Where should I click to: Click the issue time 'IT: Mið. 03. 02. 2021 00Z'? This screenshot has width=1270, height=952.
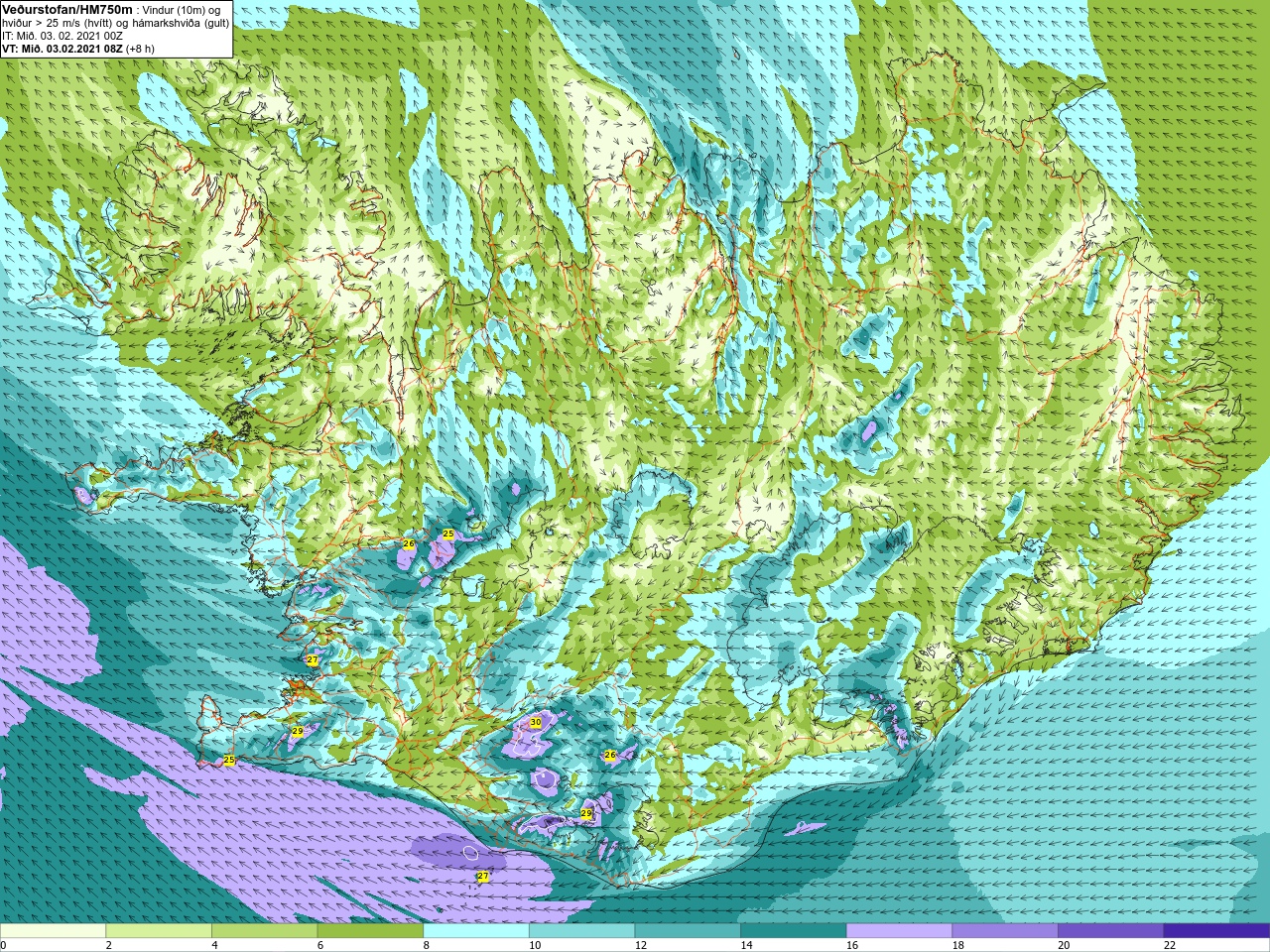[63, 36]
